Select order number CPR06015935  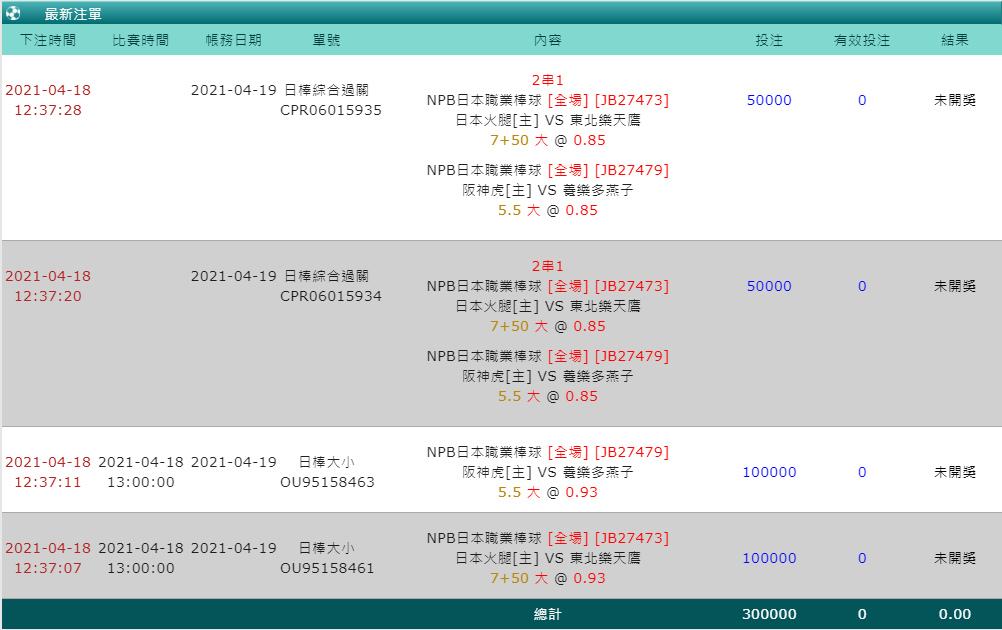click(x=331, y=110)
